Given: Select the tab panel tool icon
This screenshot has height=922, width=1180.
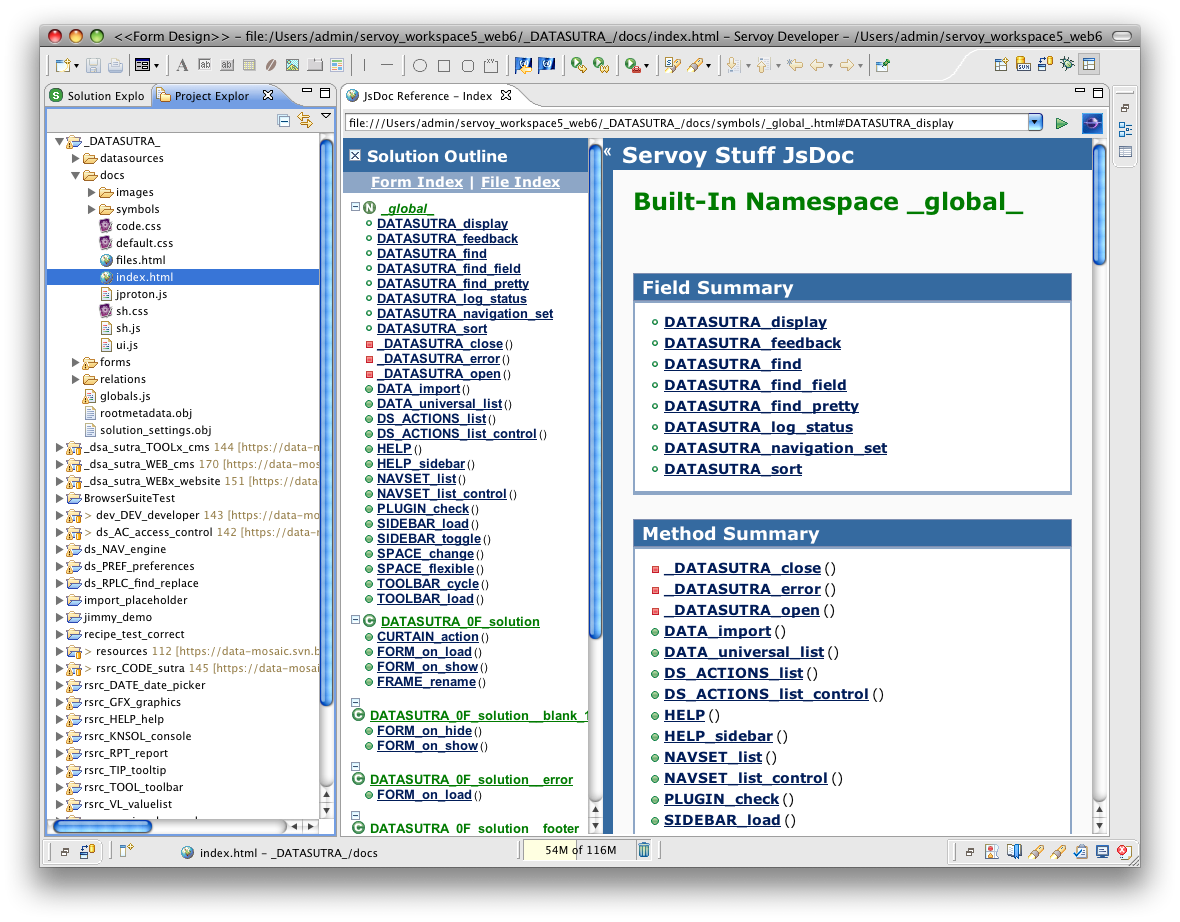Looking at the screenshot, I should point(315,65).
